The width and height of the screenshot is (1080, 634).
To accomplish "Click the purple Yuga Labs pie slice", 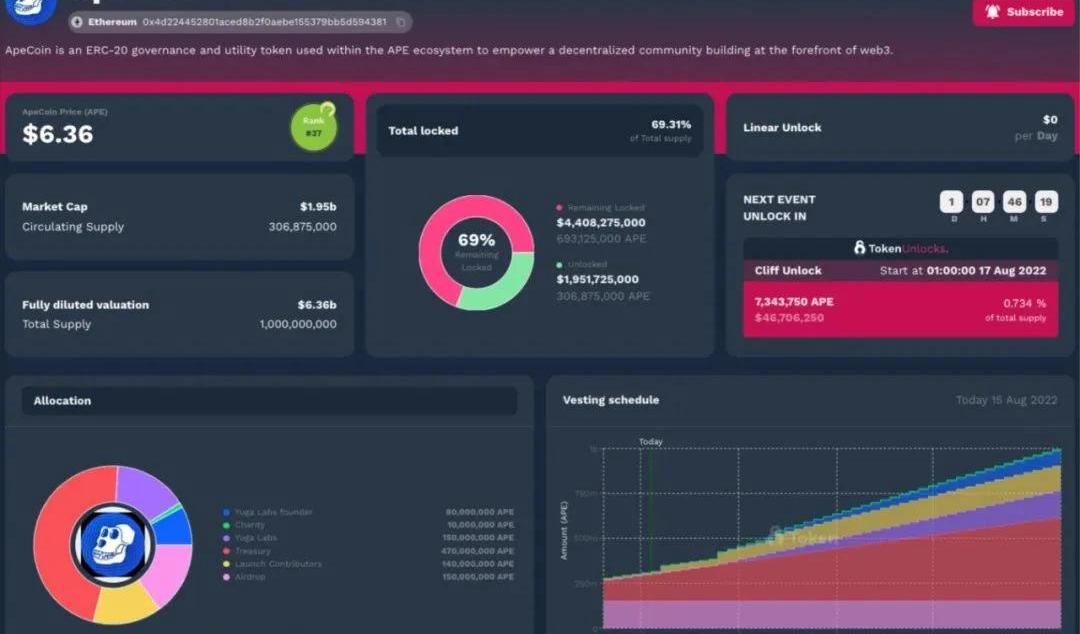I will pos(143,489).
